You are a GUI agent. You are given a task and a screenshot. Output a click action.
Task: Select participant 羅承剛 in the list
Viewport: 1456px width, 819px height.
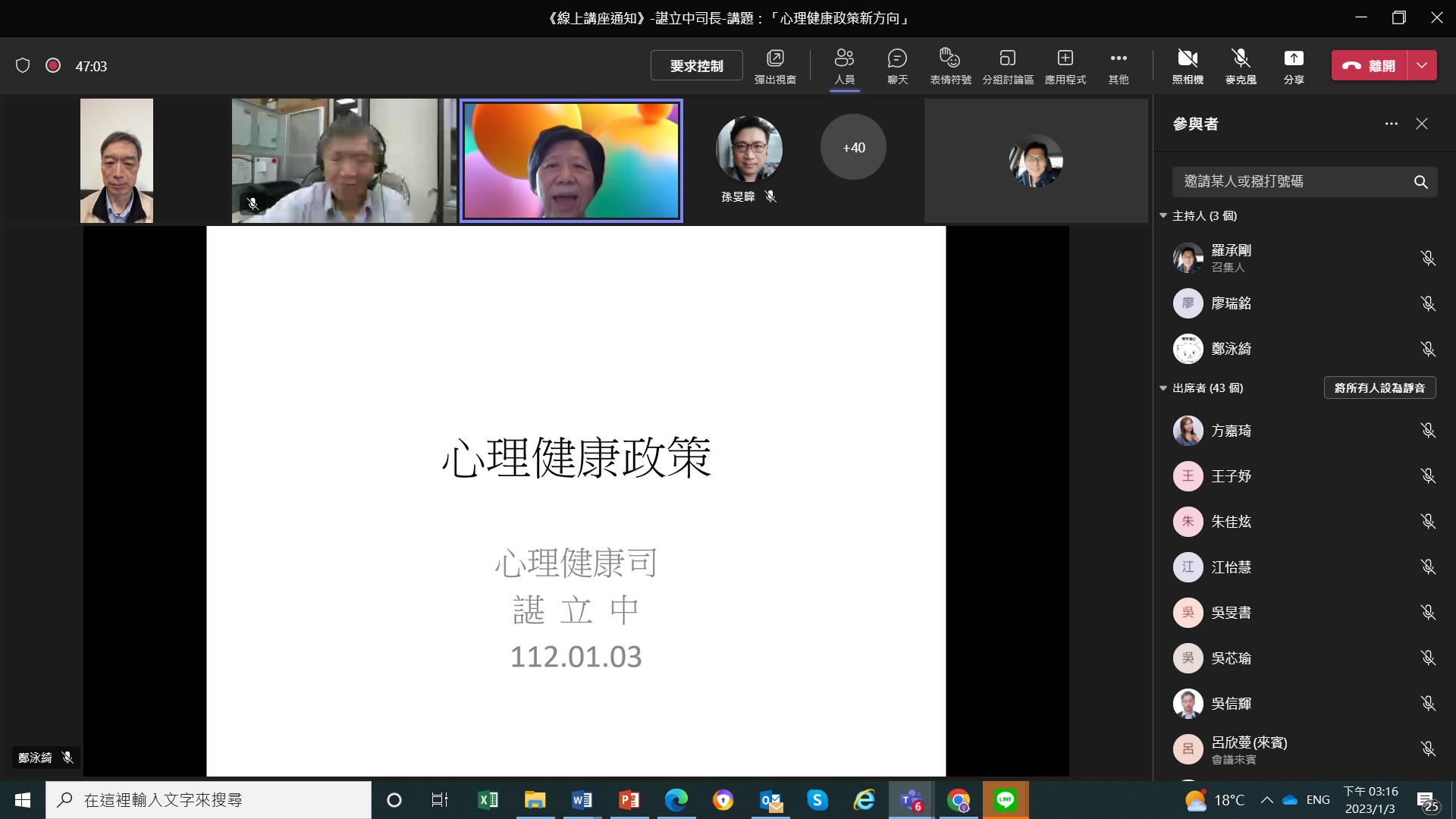pyautogui.click(x=1304, y=258)
